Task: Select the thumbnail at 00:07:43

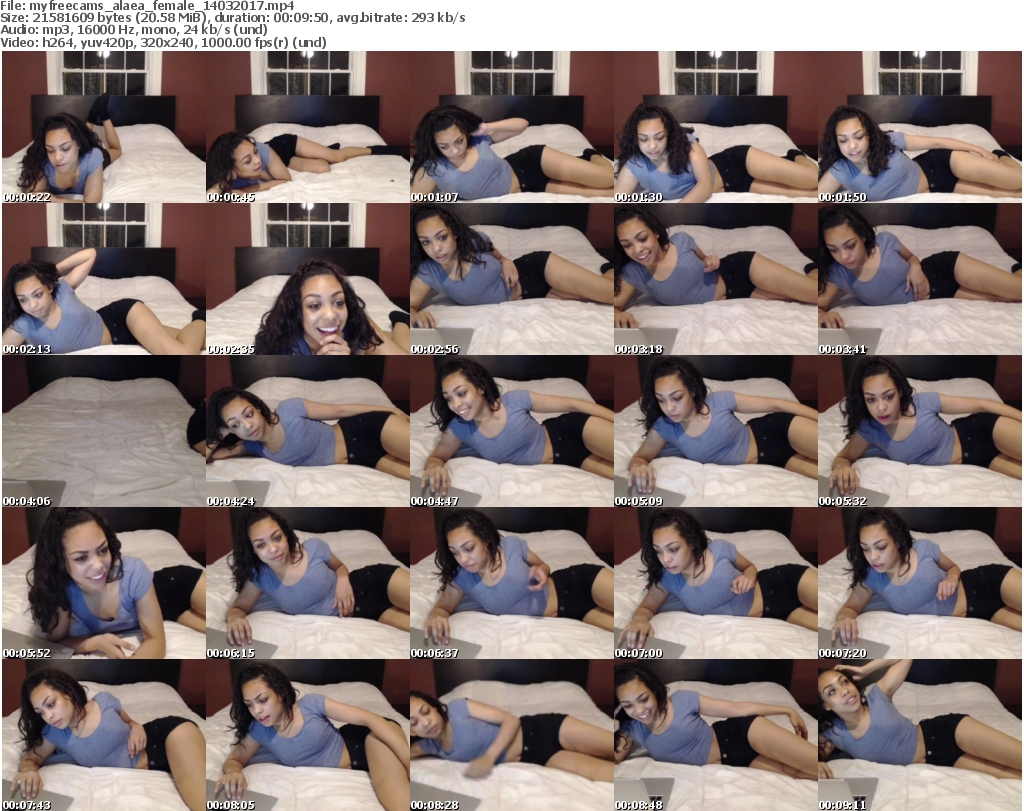Action: click(104, 735)
